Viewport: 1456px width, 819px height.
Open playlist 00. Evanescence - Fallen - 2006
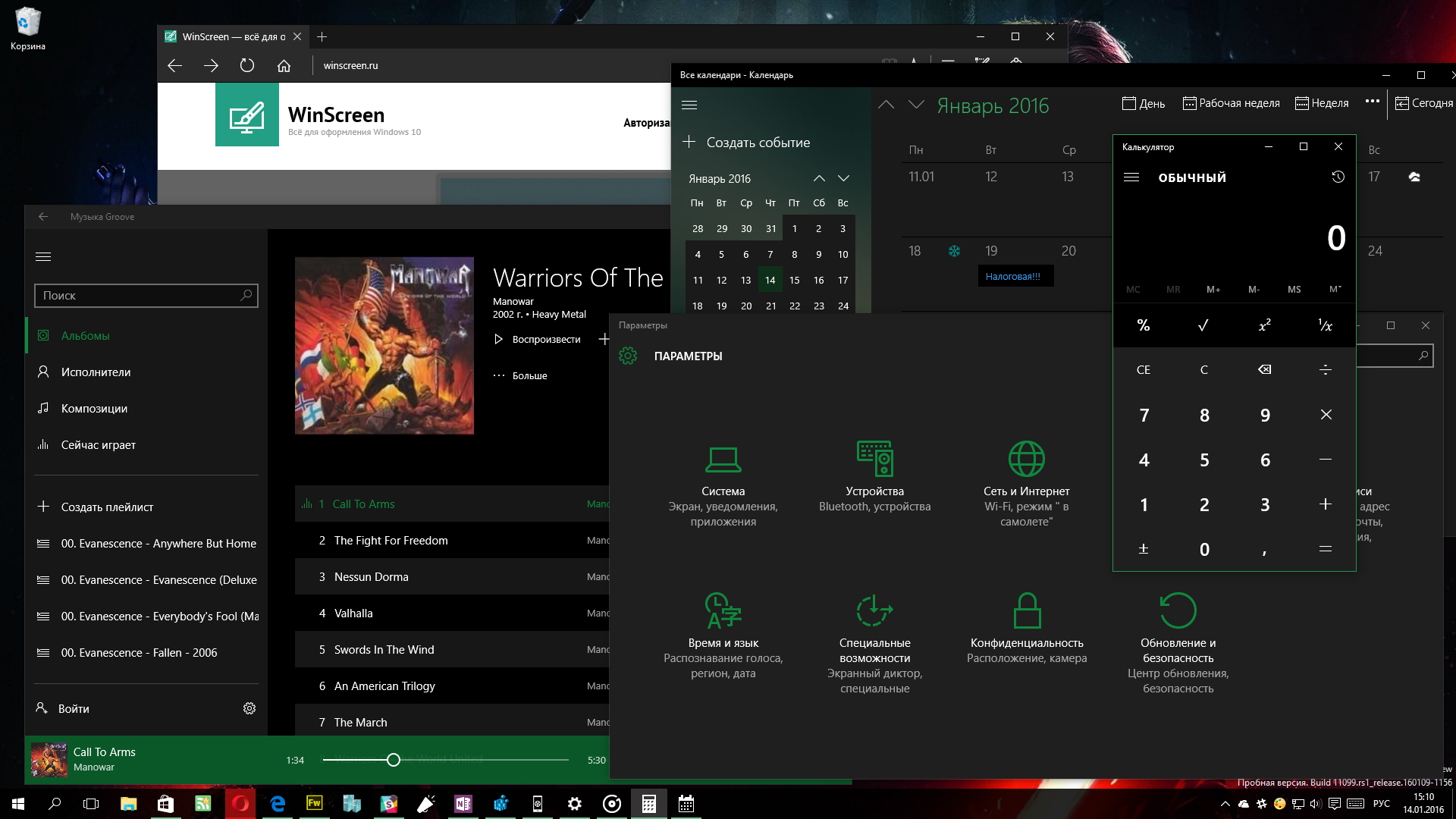(x=147, y=652)
